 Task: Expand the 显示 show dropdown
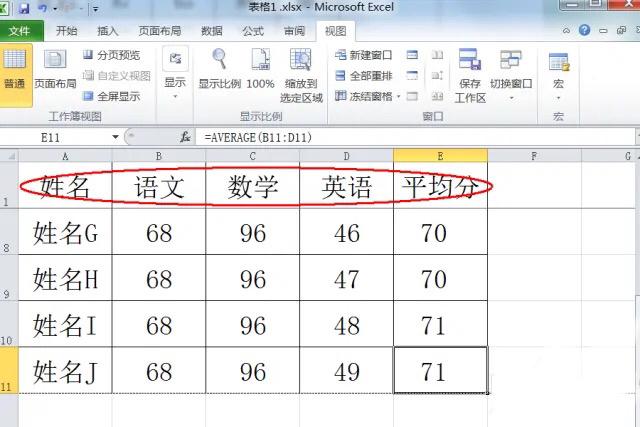coord(175,74)
